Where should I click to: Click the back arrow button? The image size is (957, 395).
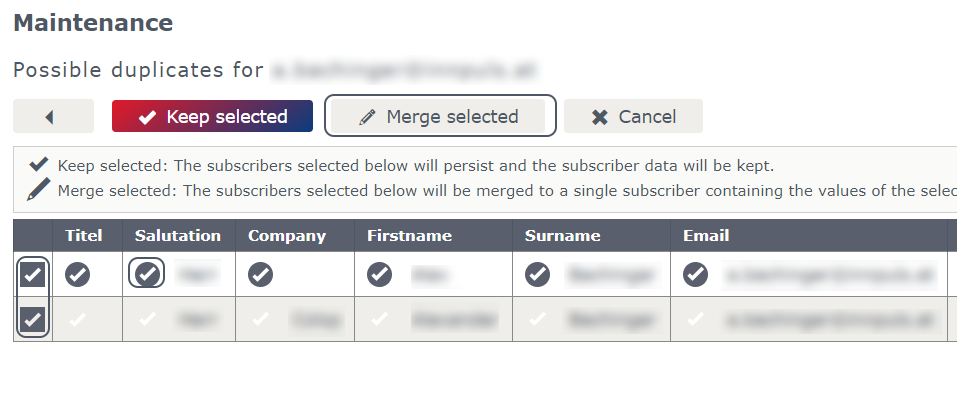54,116
